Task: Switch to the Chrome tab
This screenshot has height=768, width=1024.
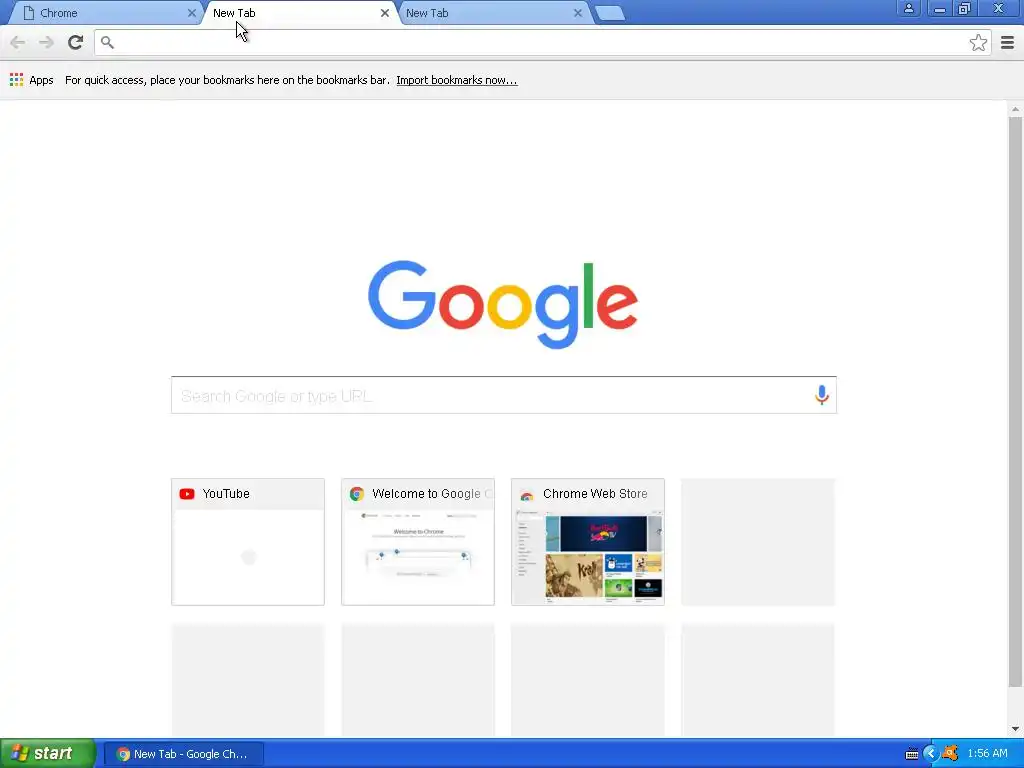Action: [104, 13]
